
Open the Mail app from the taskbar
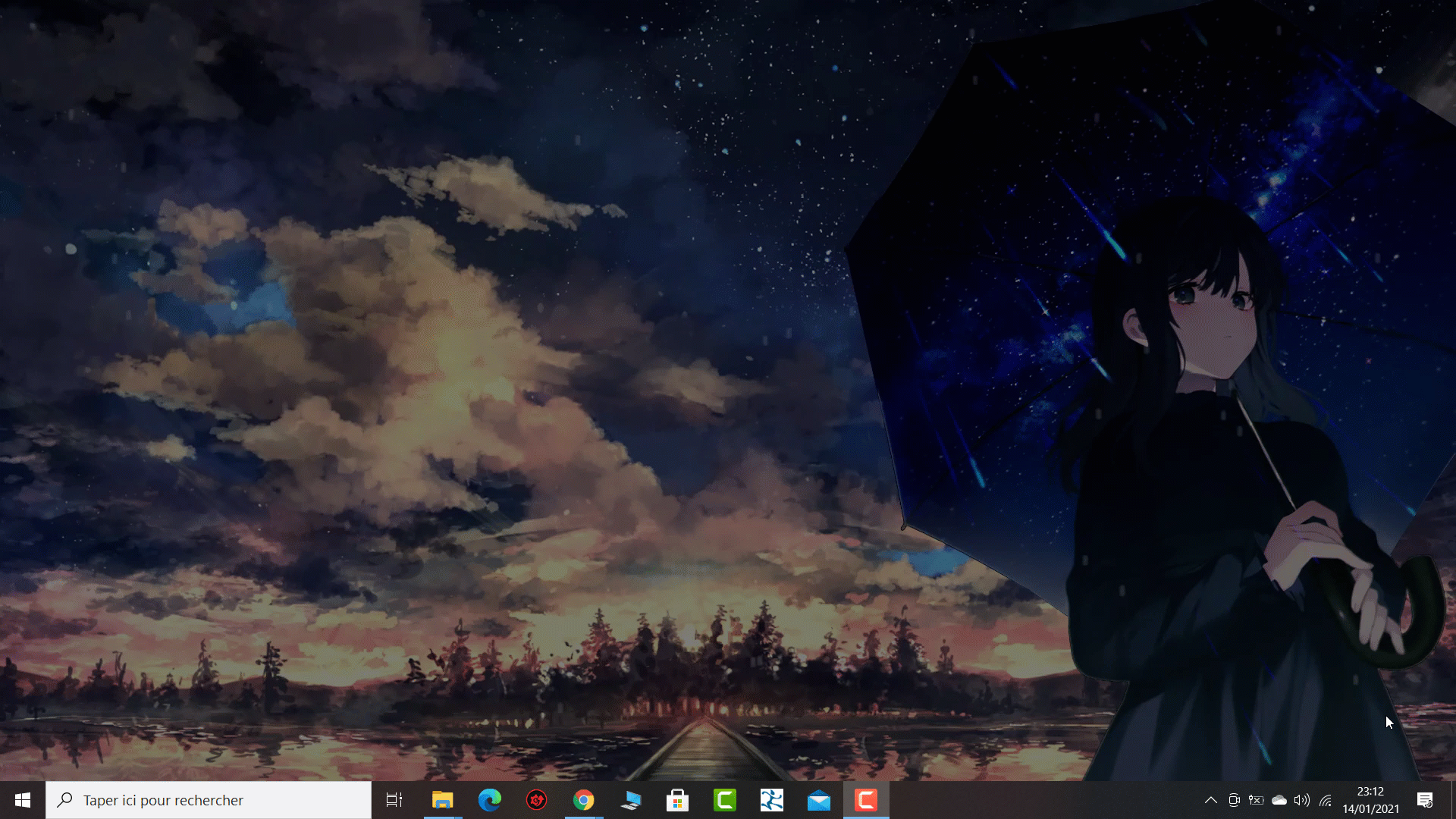818,800
